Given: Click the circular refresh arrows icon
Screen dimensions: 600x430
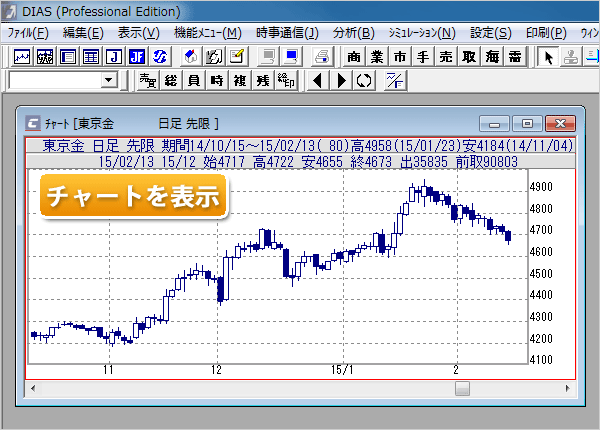Looking at the screenshot, I should 363,80.
